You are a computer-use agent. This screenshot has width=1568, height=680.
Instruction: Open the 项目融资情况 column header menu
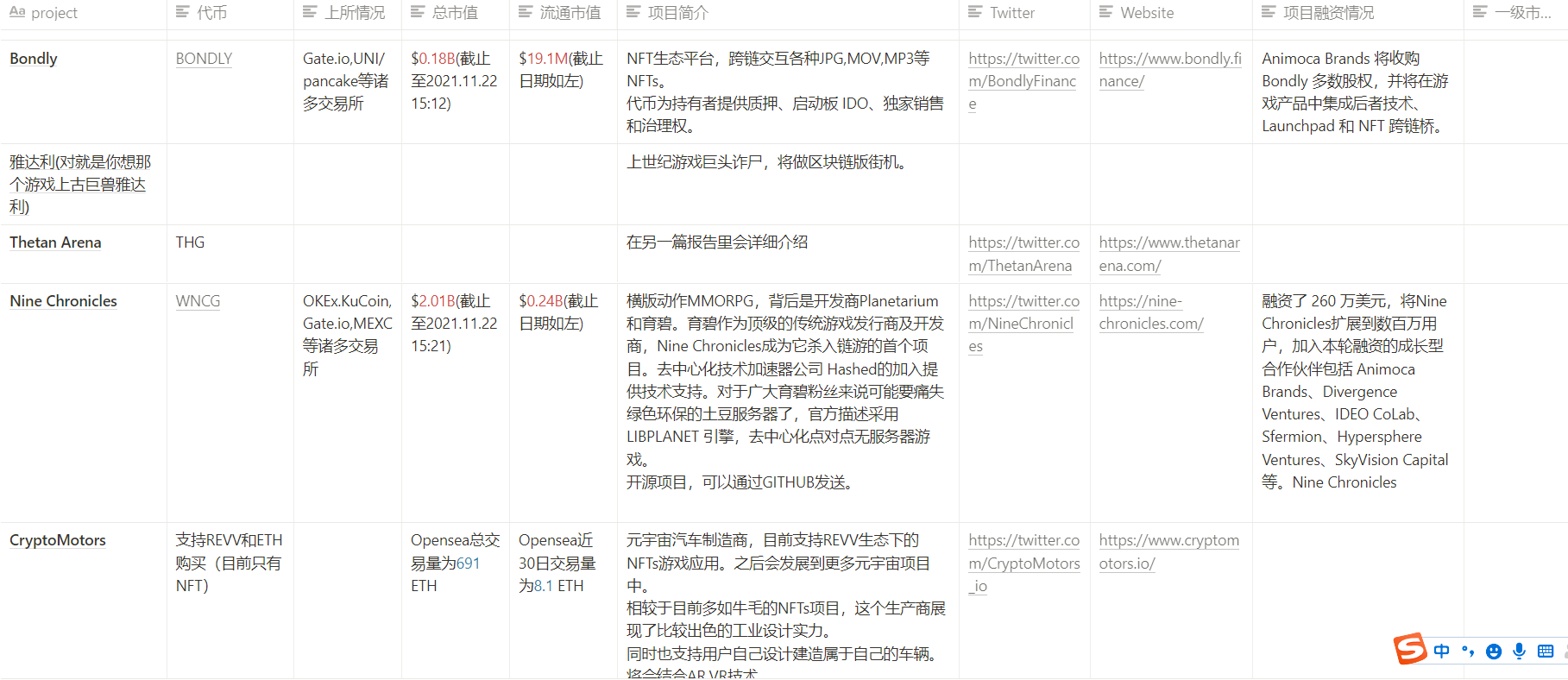pos(1358,13)
